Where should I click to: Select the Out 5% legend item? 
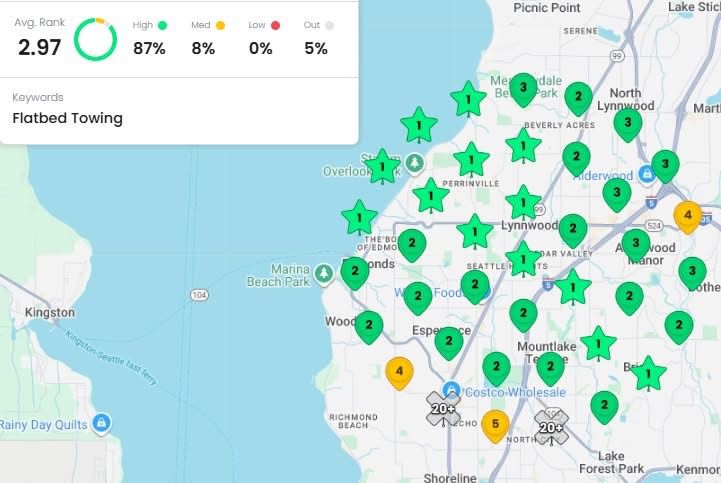tap(318, 38)
